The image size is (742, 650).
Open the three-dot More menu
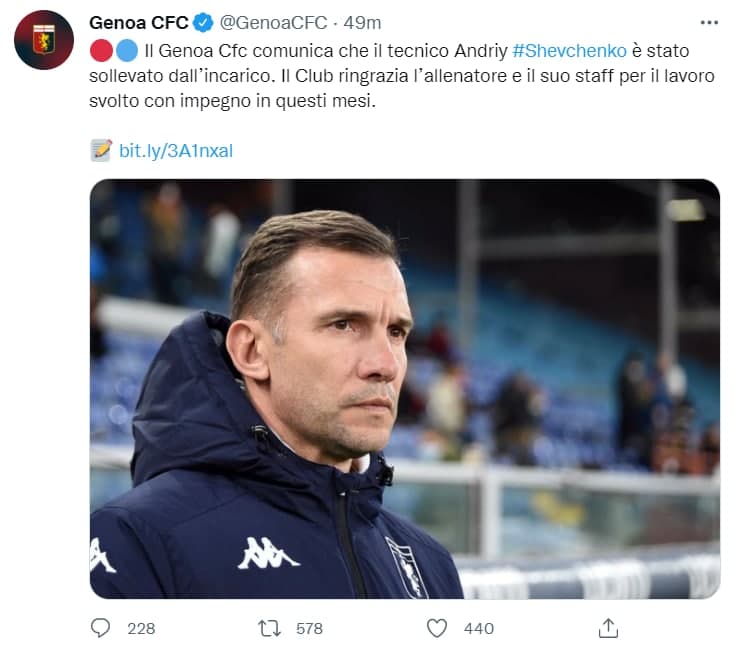click(x=709, y=22)
